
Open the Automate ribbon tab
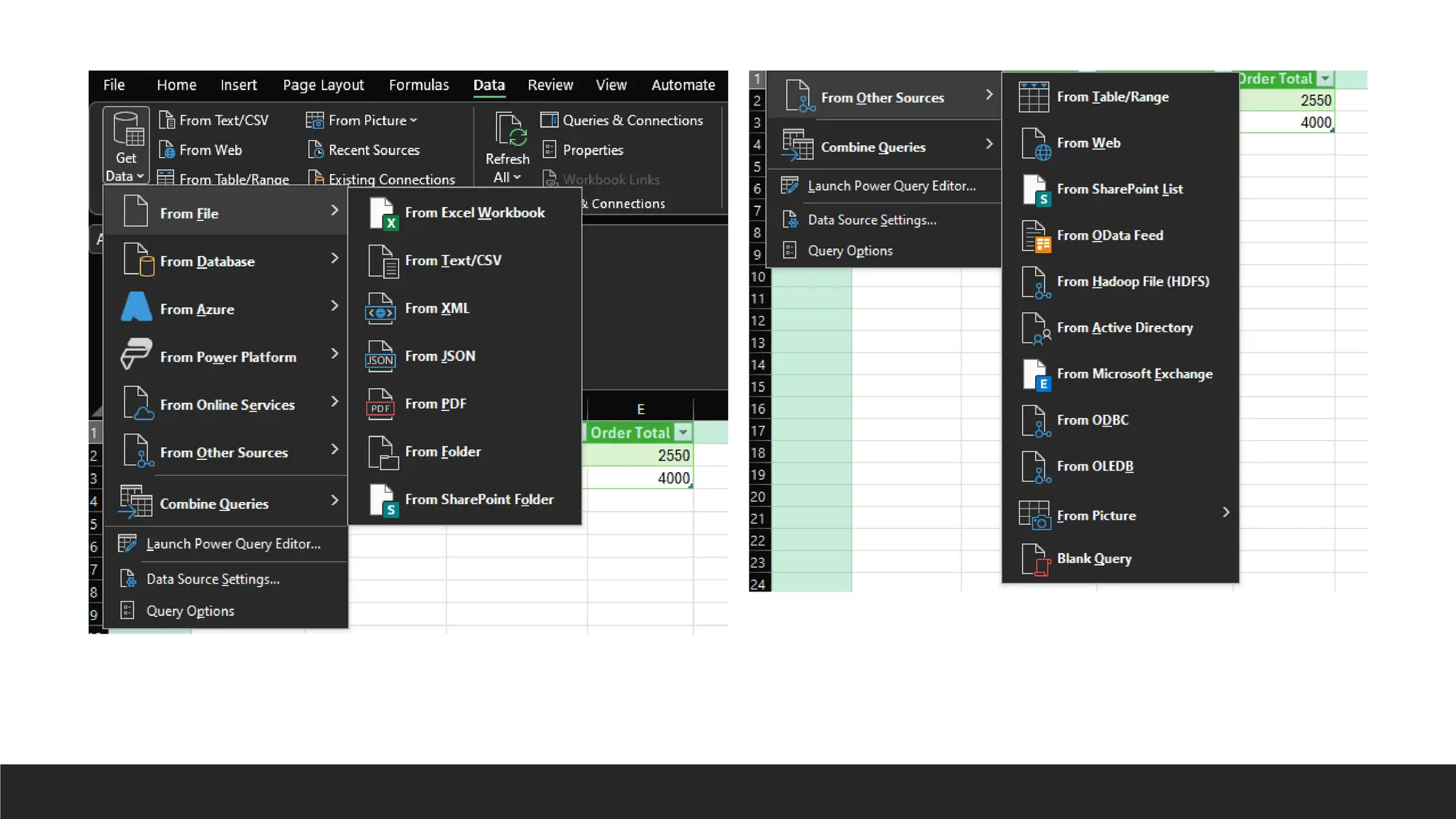pyautogui.click(x=682, y=85)
